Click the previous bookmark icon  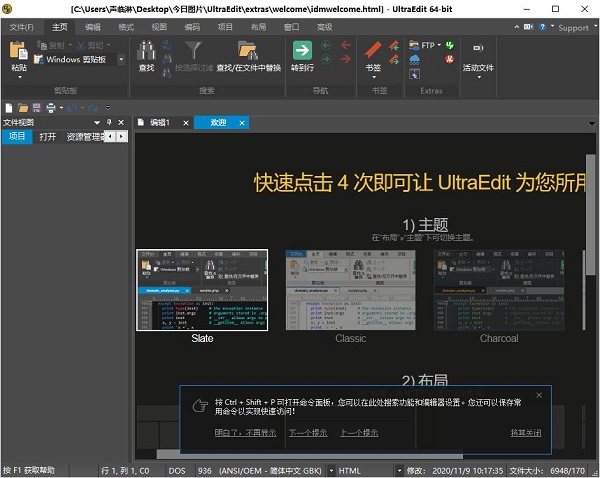[x=394, y=46]
